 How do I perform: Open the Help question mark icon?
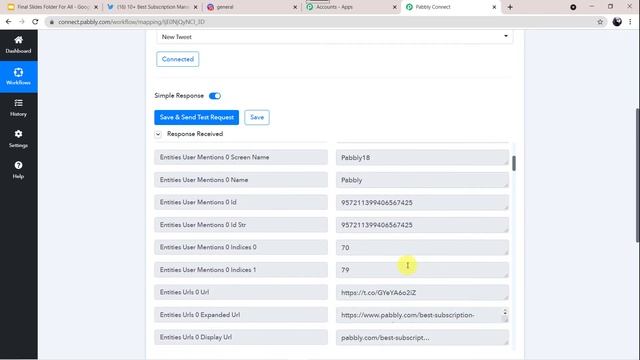(x=18, y=165)
